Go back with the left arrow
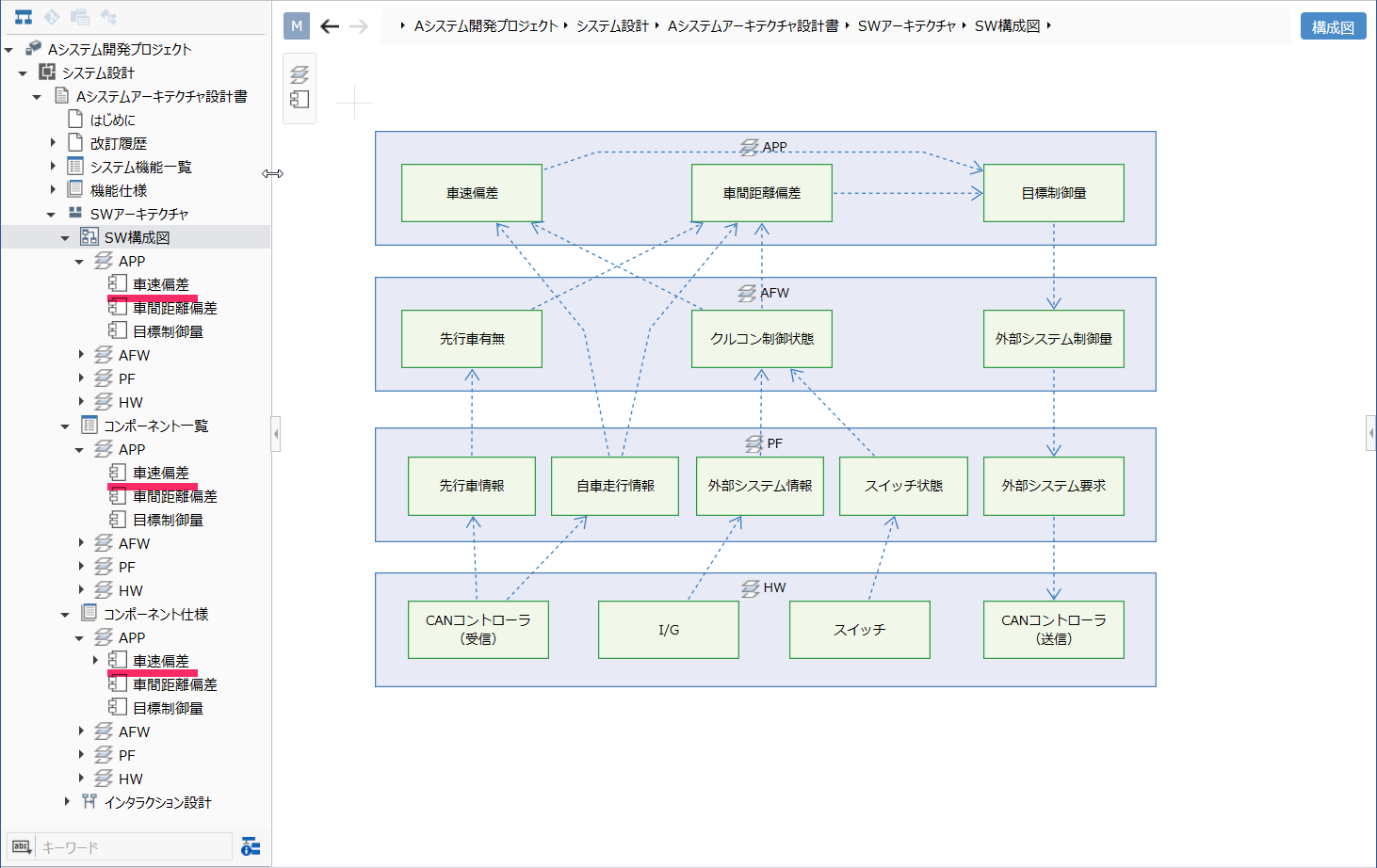The width and height of the screenshot is (1377, 868). click(330, 26)
